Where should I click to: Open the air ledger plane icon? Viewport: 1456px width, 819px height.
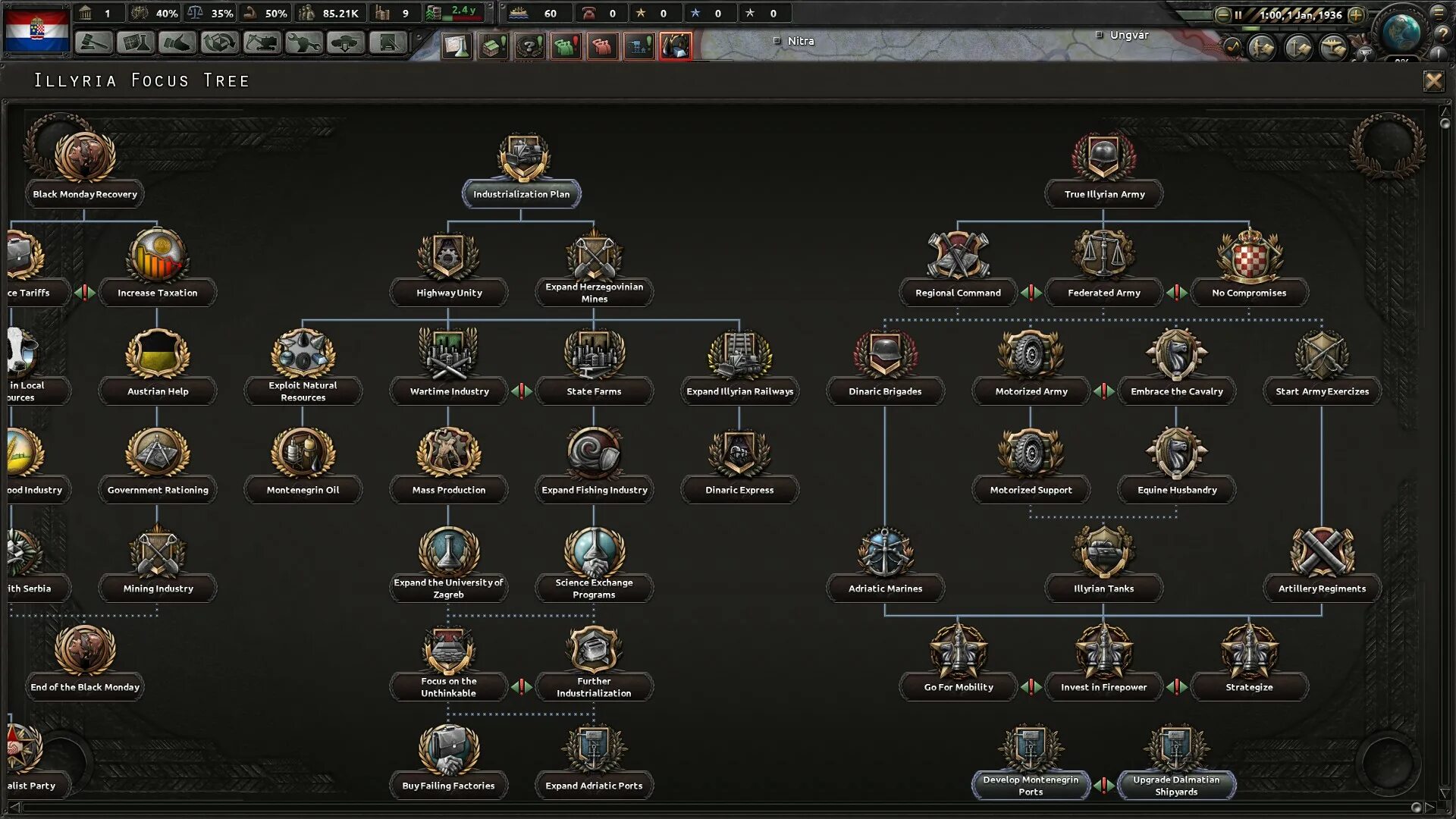(x=1335, y=49)
